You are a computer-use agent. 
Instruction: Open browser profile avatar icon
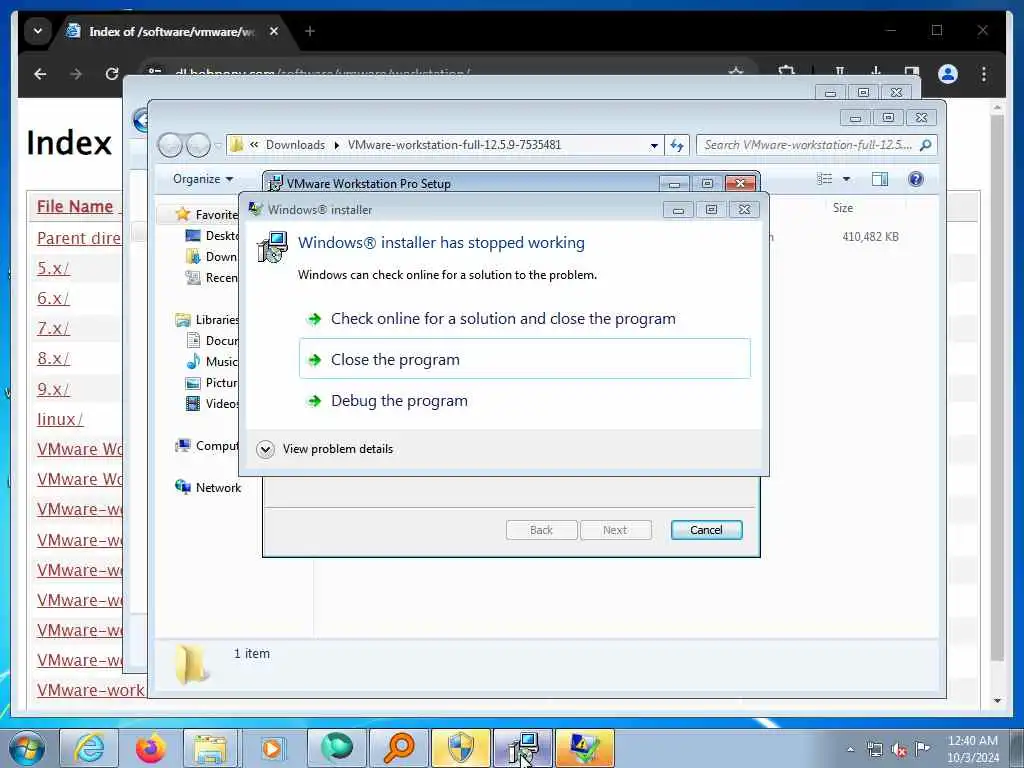coord(948,74)
